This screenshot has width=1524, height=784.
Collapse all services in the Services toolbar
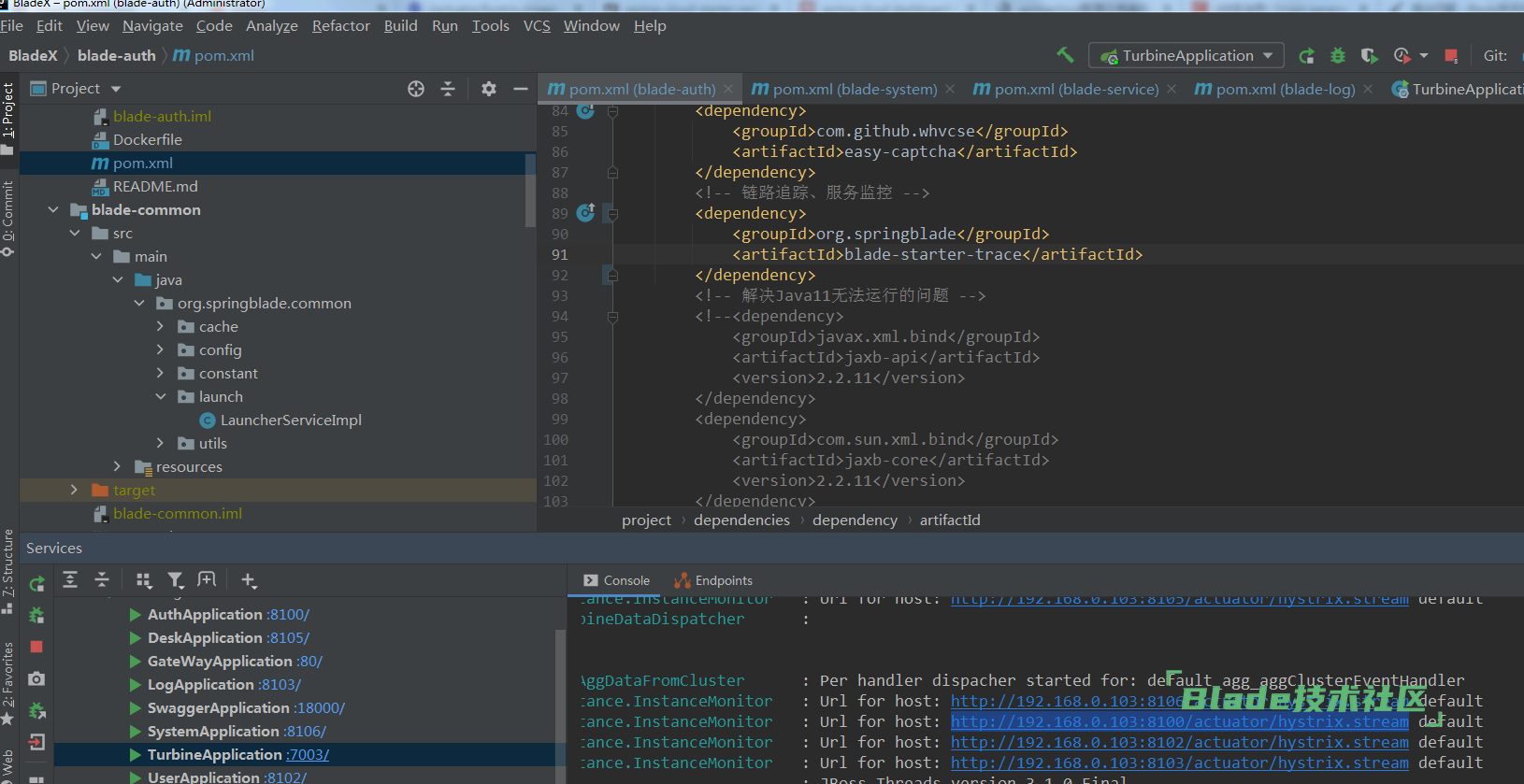pos(102,580)
